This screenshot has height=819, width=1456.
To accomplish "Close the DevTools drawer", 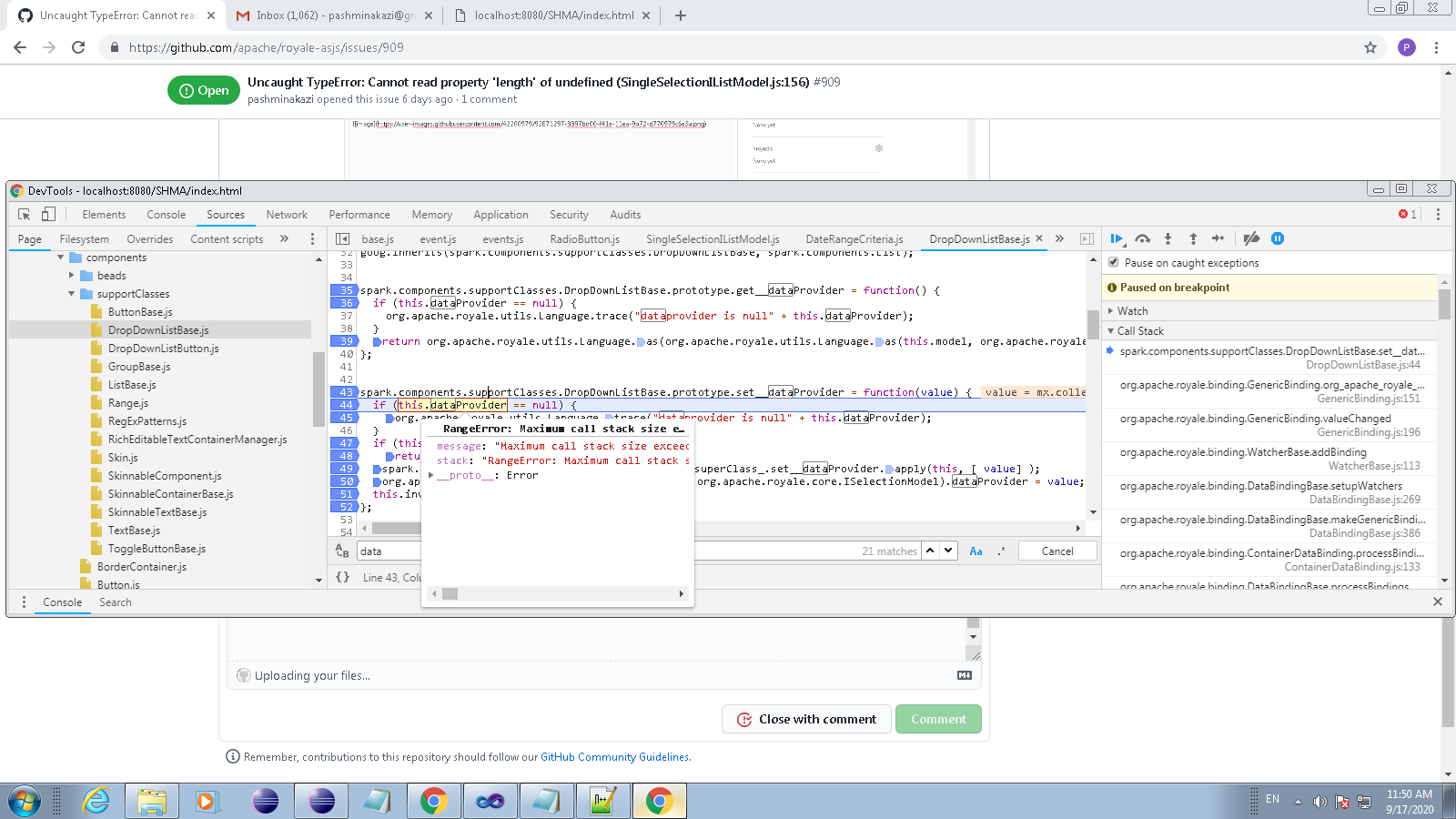I will coord(1438,602).
